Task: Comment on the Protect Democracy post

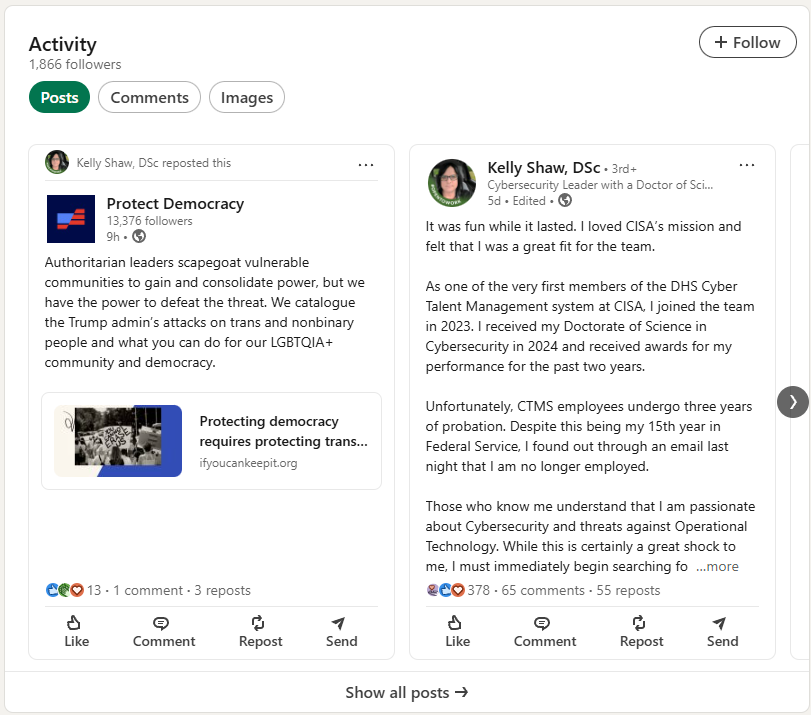Action: tap(164, 632)
